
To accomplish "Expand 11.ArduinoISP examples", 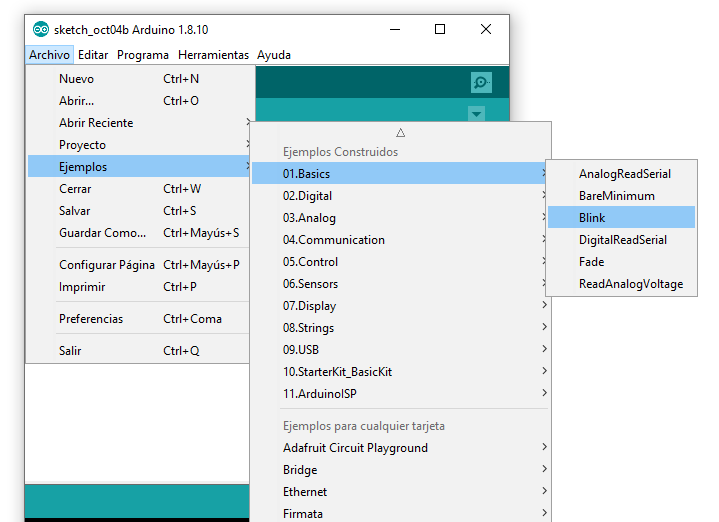I will pyautogui.click(x=401, y=394).
